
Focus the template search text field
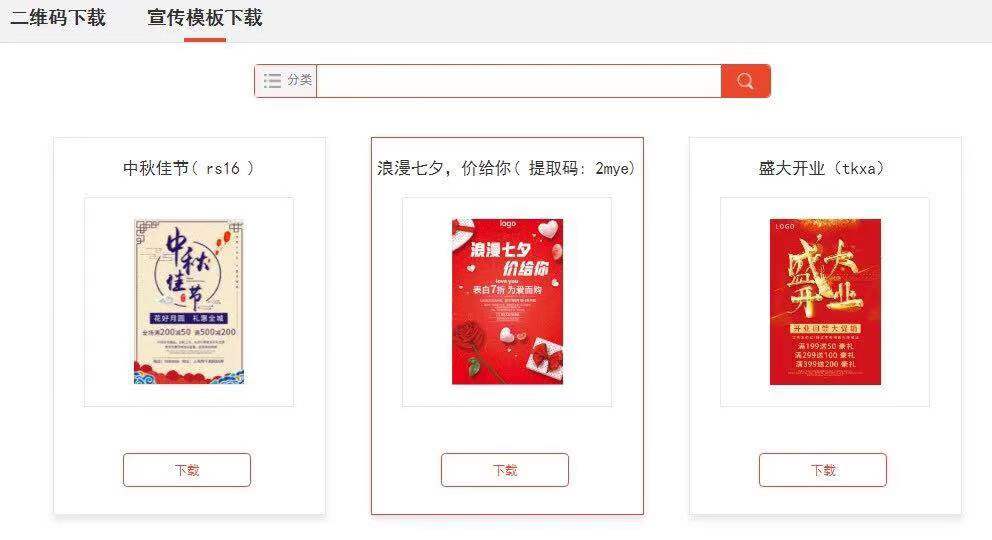[518, 81]
